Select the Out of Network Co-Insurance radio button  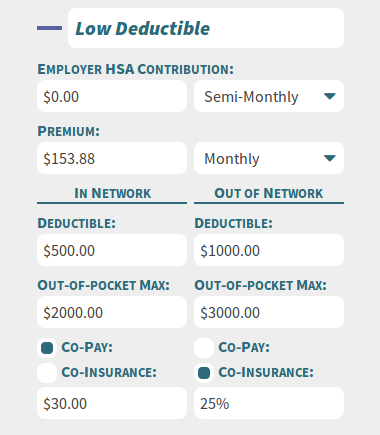(x=204, y=373)
